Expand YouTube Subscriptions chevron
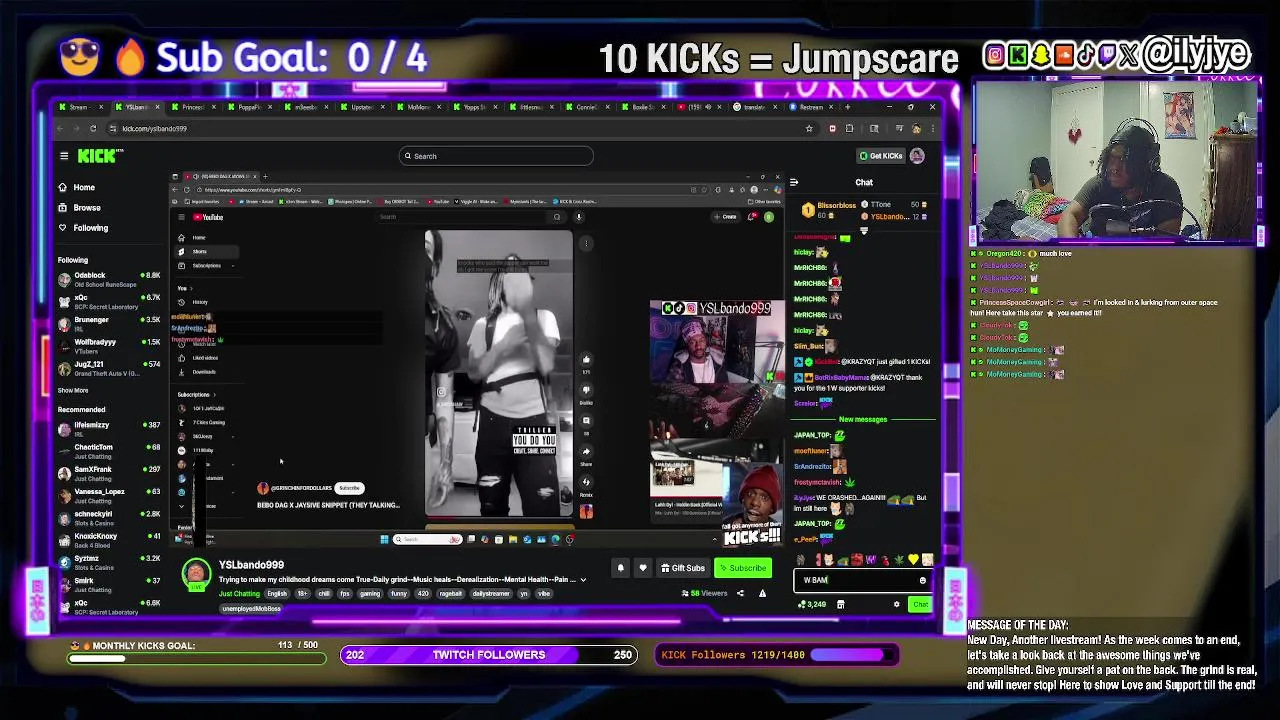Screen dimensions: 1280x720 (x=233, y=266)
